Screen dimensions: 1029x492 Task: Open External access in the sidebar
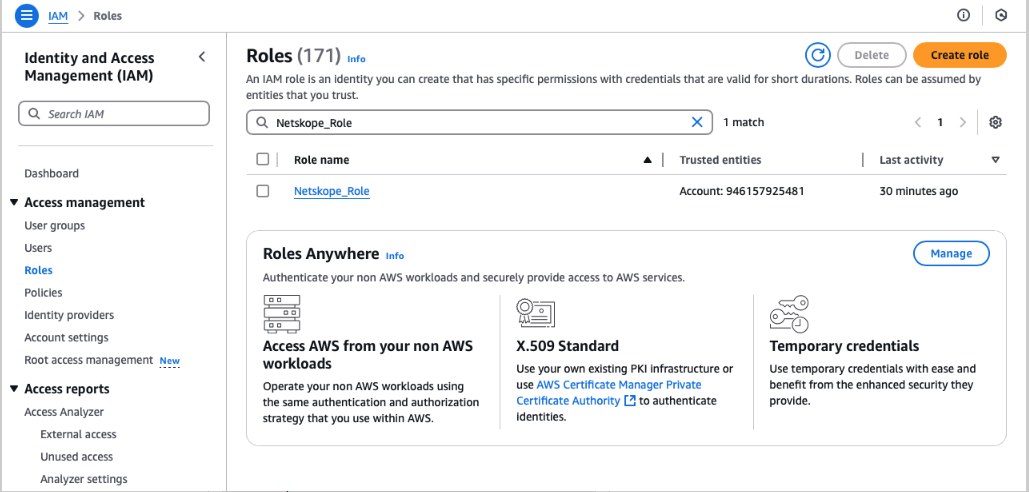pos(78,434)
